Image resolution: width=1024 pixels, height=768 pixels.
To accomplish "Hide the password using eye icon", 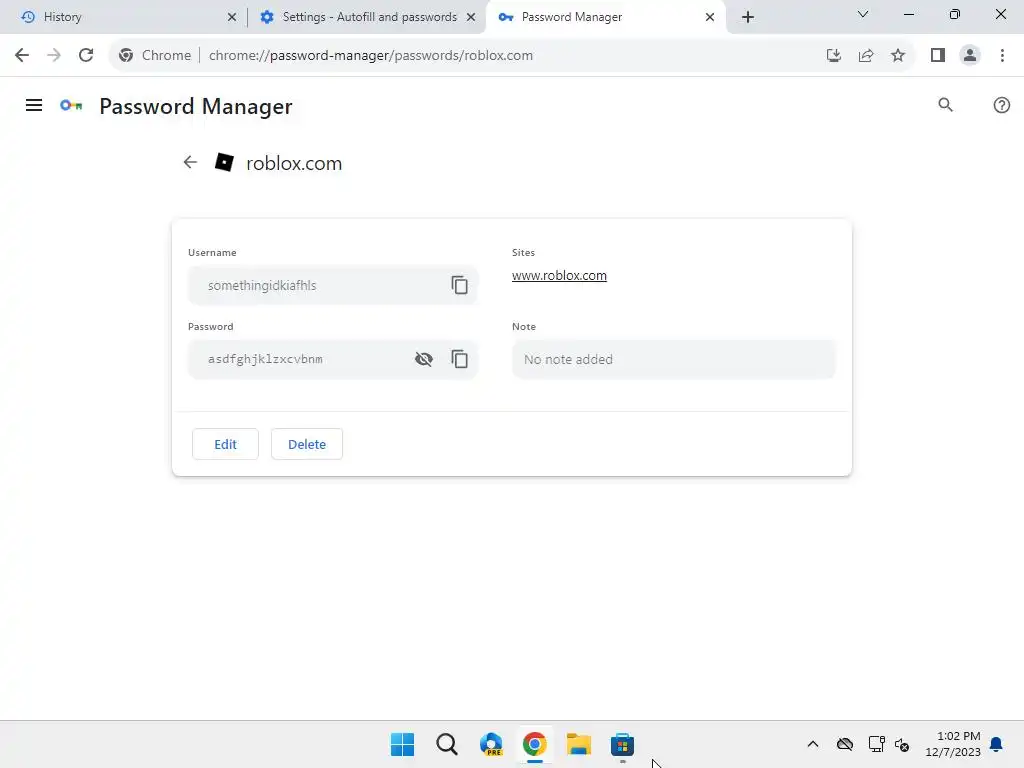I will point(424,359).
